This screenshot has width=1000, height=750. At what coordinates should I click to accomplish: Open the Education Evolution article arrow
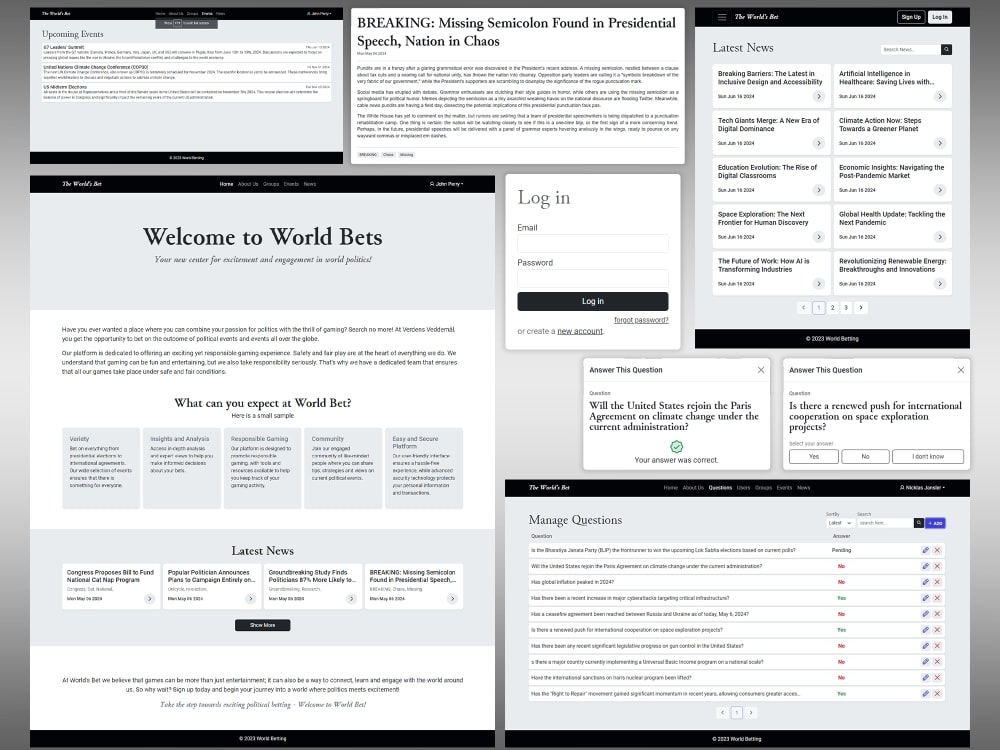(819, 190)
